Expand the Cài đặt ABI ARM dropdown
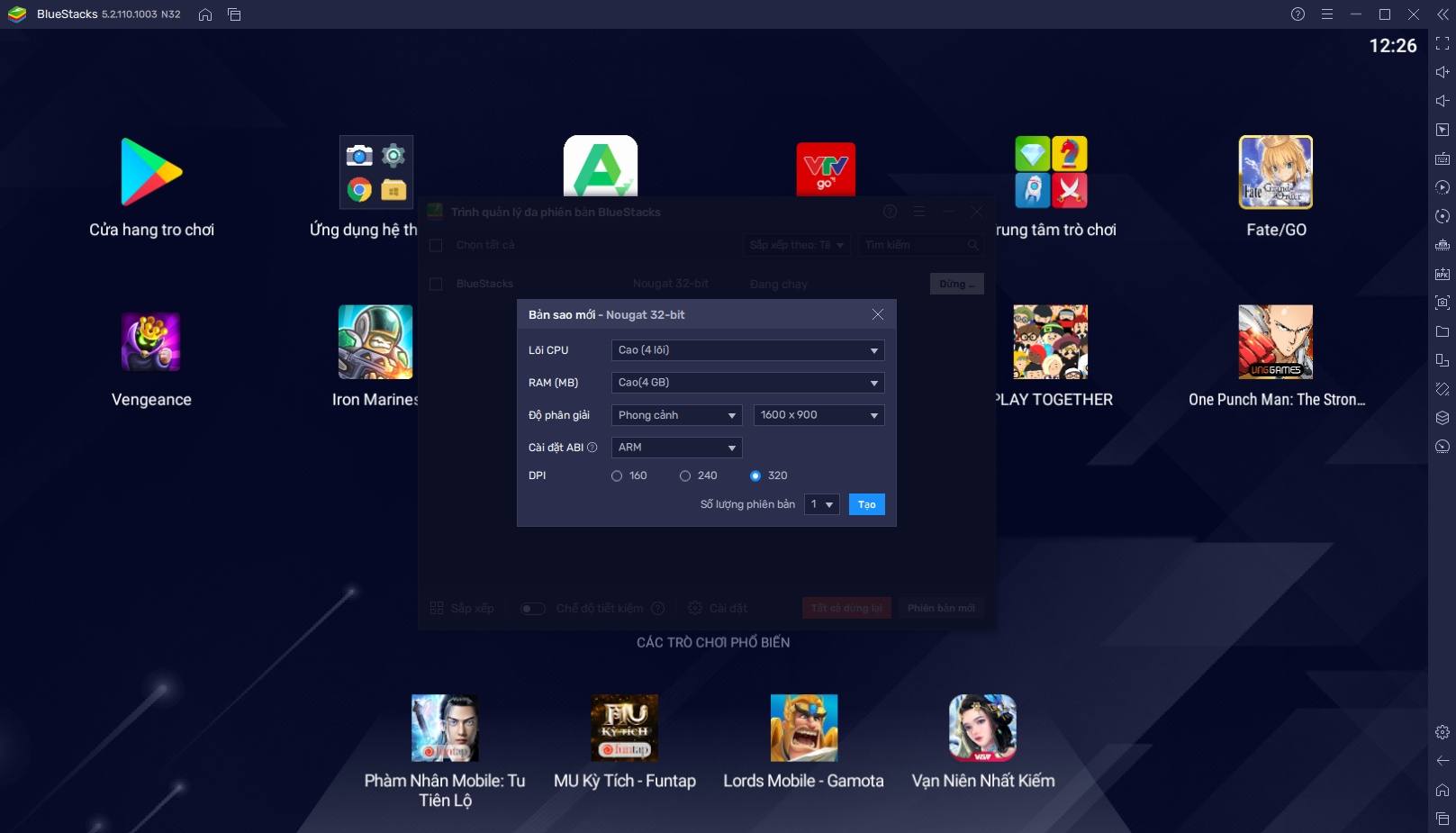The image size is (1456, 833). pyautogui.click(x=676, y=448)
